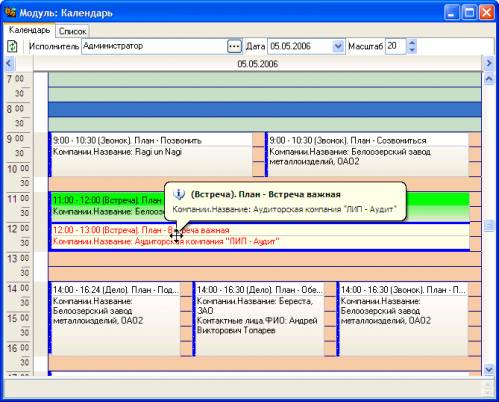Click the vertical scrollbar thumb
Viewport: 499px width, 402px height.
(x=489, y=226)
